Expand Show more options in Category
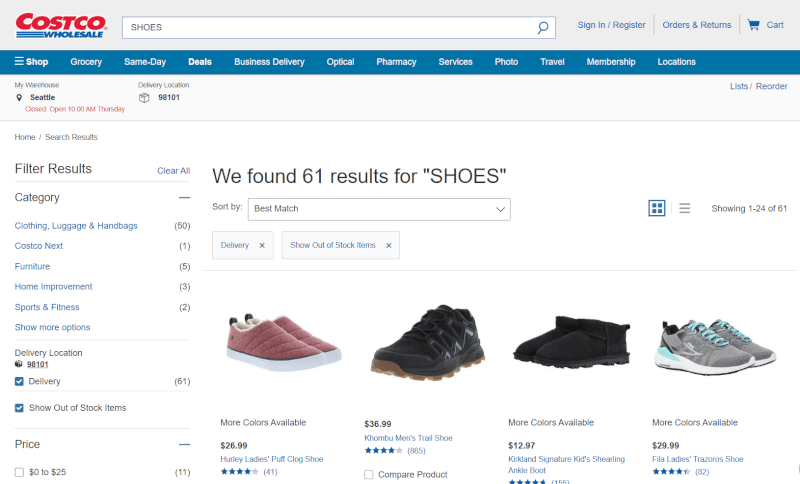The height and width of the screenshot is (484, 800). [53, 327]
